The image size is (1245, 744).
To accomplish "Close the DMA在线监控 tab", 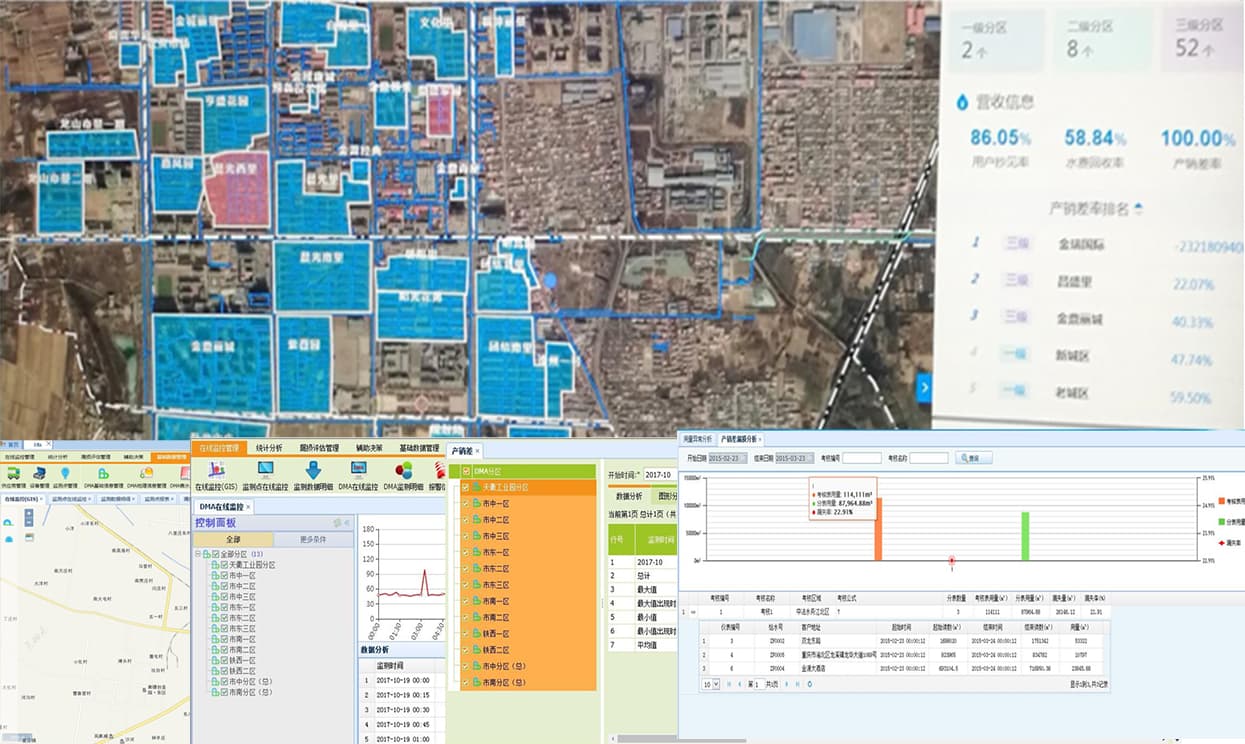I will coord(248,507).
